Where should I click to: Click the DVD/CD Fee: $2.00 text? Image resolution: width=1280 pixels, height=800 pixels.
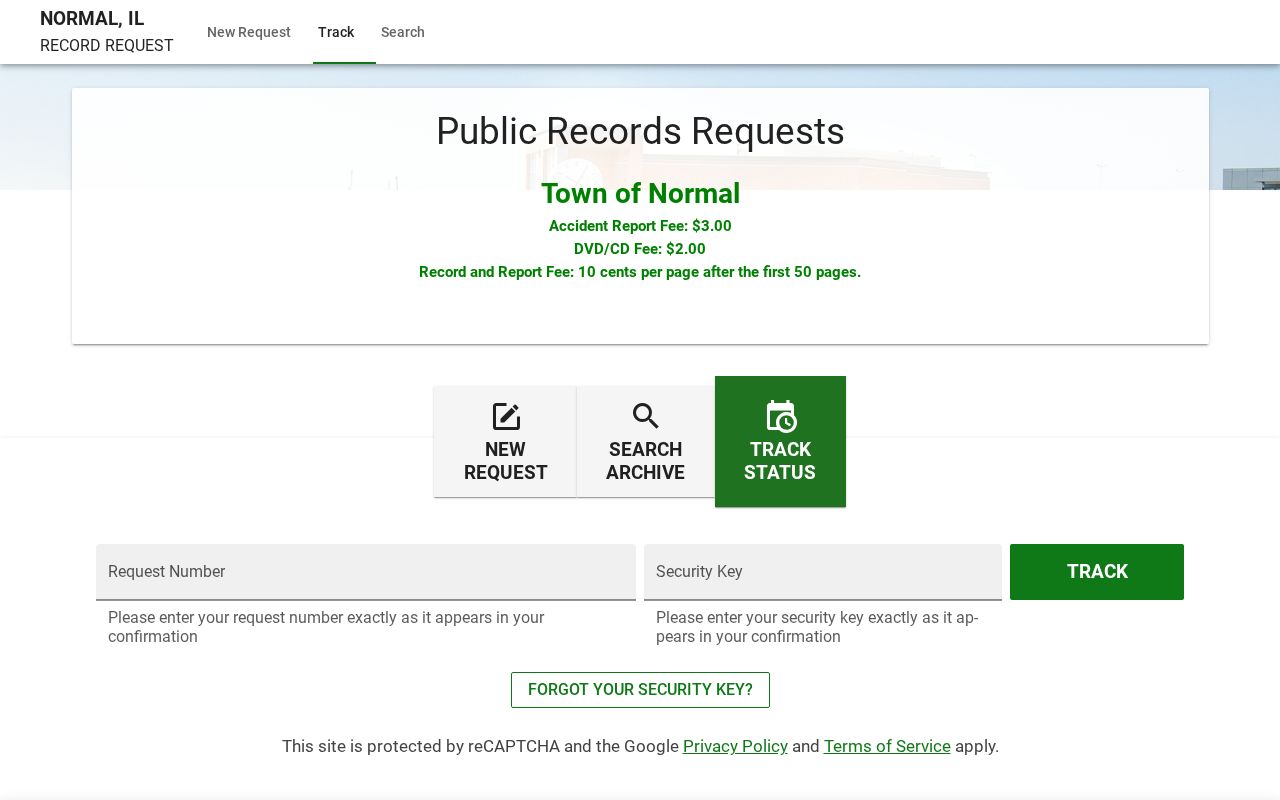click(640, 249)
